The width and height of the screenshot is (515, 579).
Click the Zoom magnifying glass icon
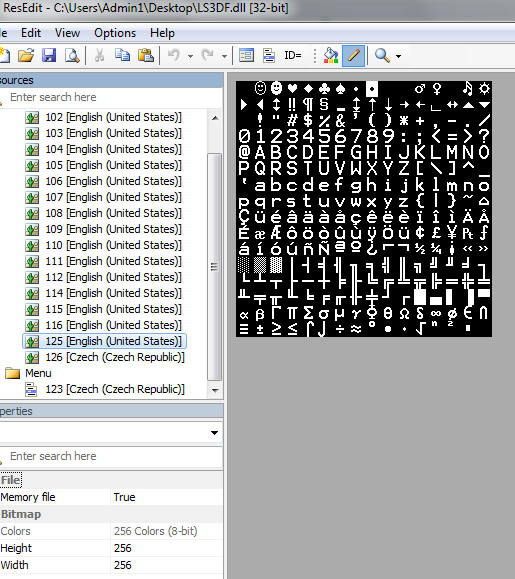382,56
